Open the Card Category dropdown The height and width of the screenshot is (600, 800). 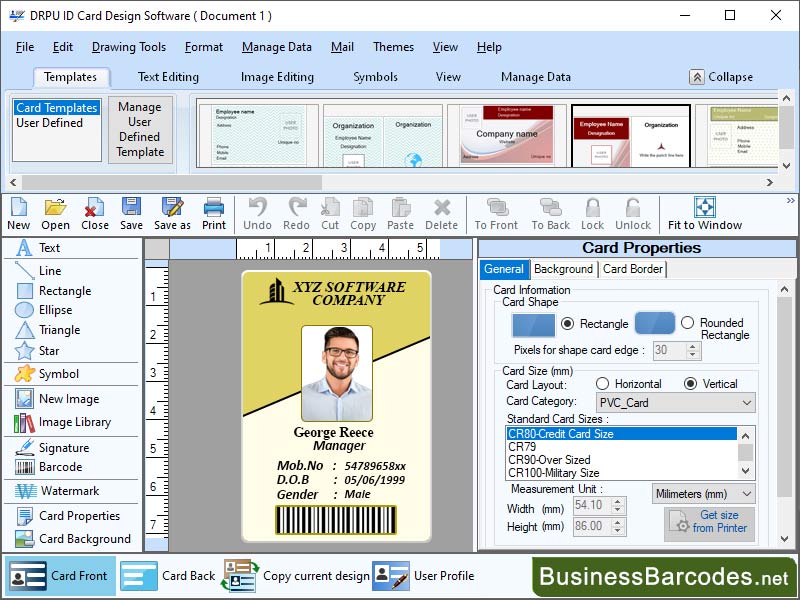[x=746, y=401]
